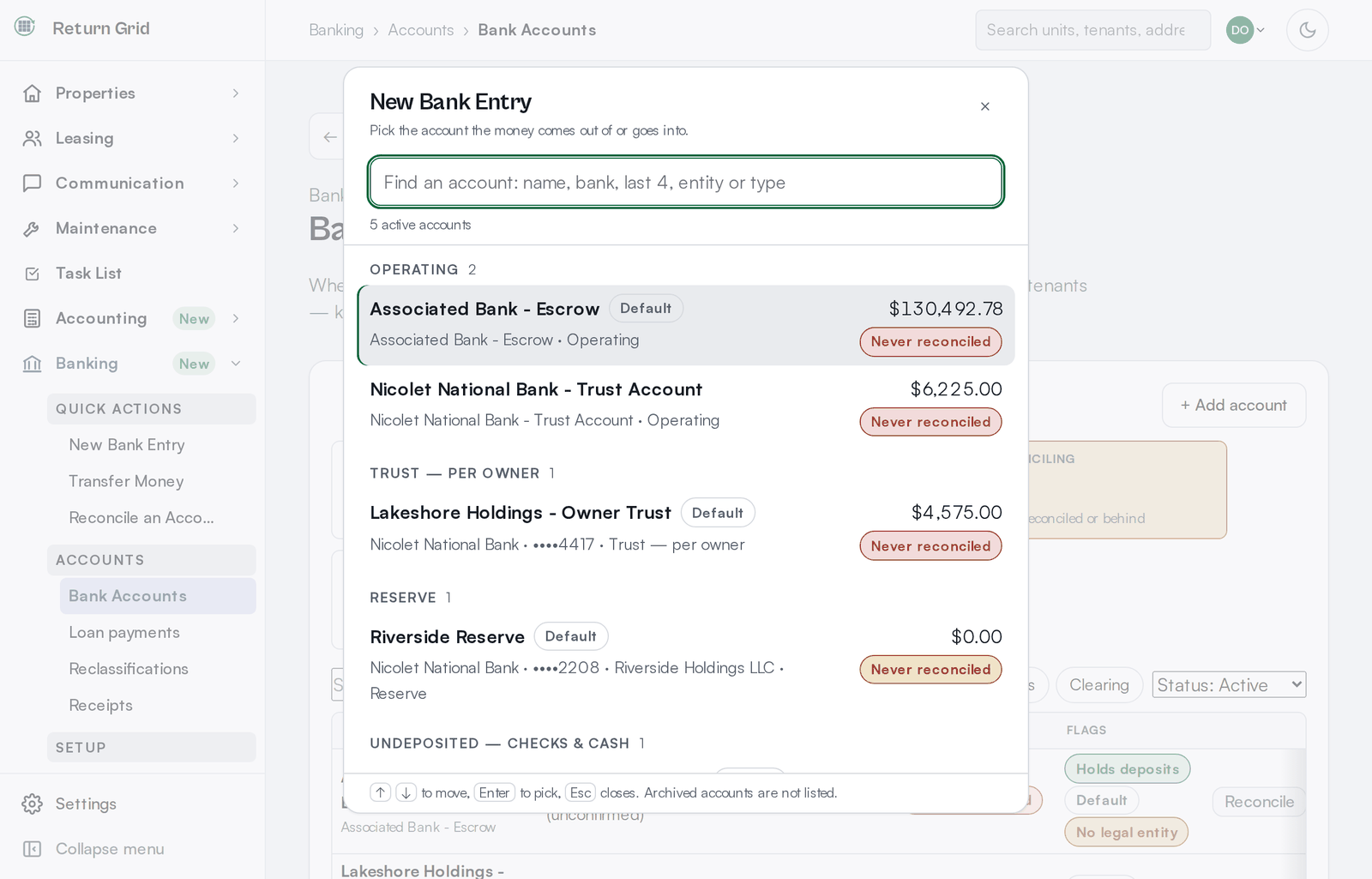
Task: Focus the Find an account search field
Action: tap(686, 182)
